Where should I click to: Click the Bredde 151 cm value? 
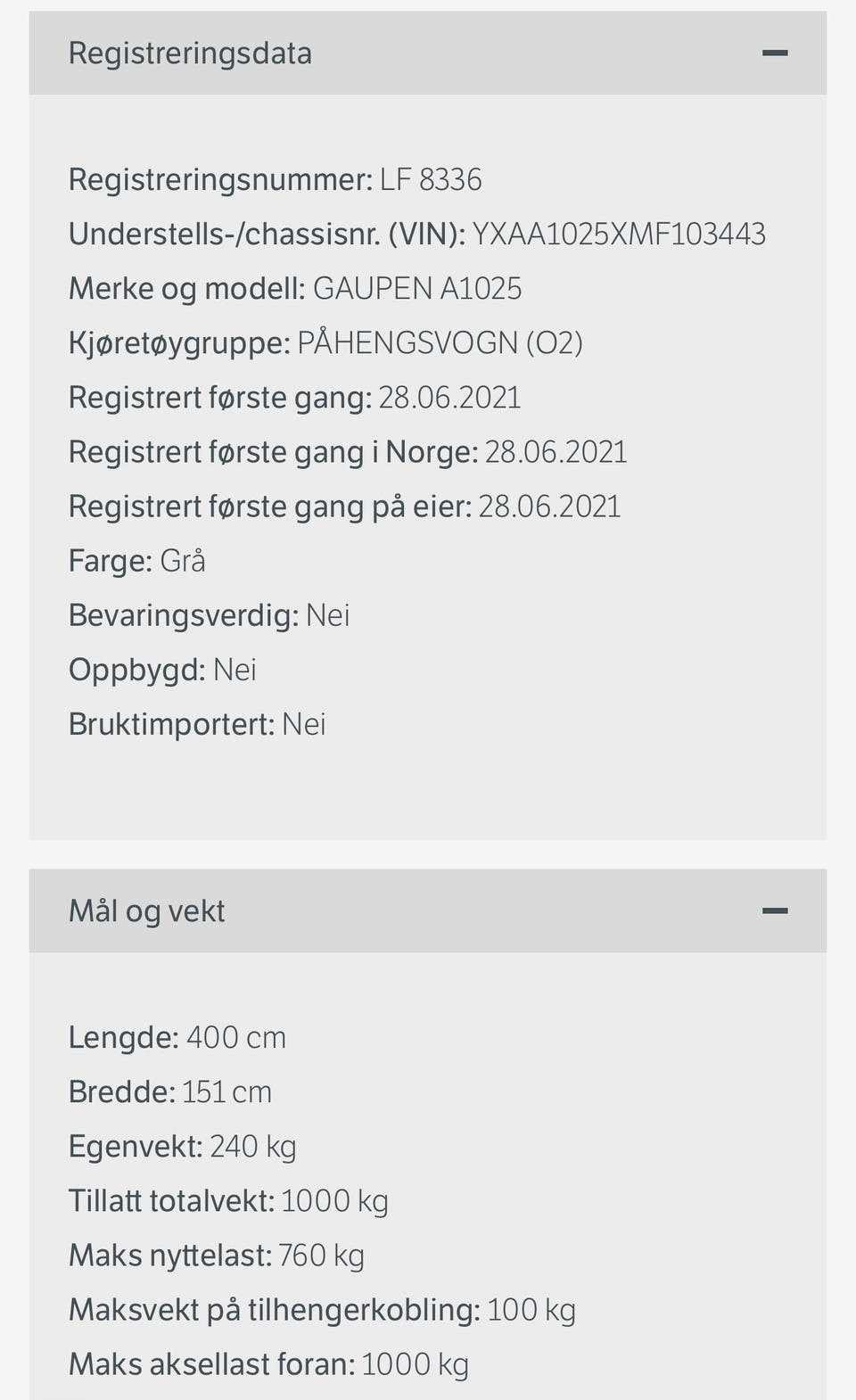(226, 1092)
